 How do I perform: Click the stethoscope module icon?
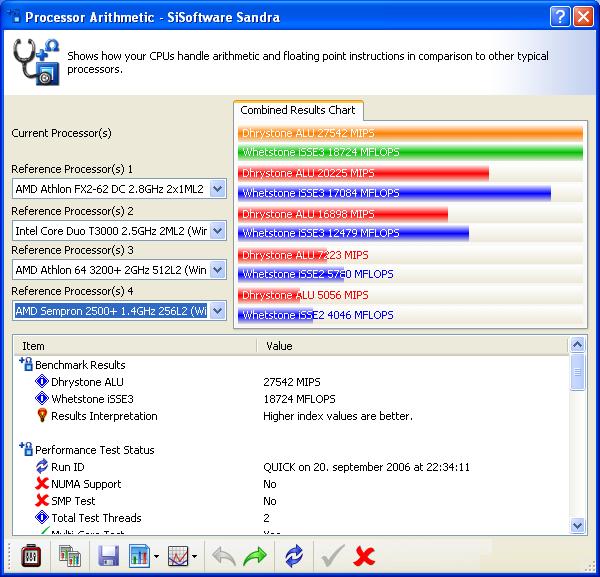click(x=36, y=62)
